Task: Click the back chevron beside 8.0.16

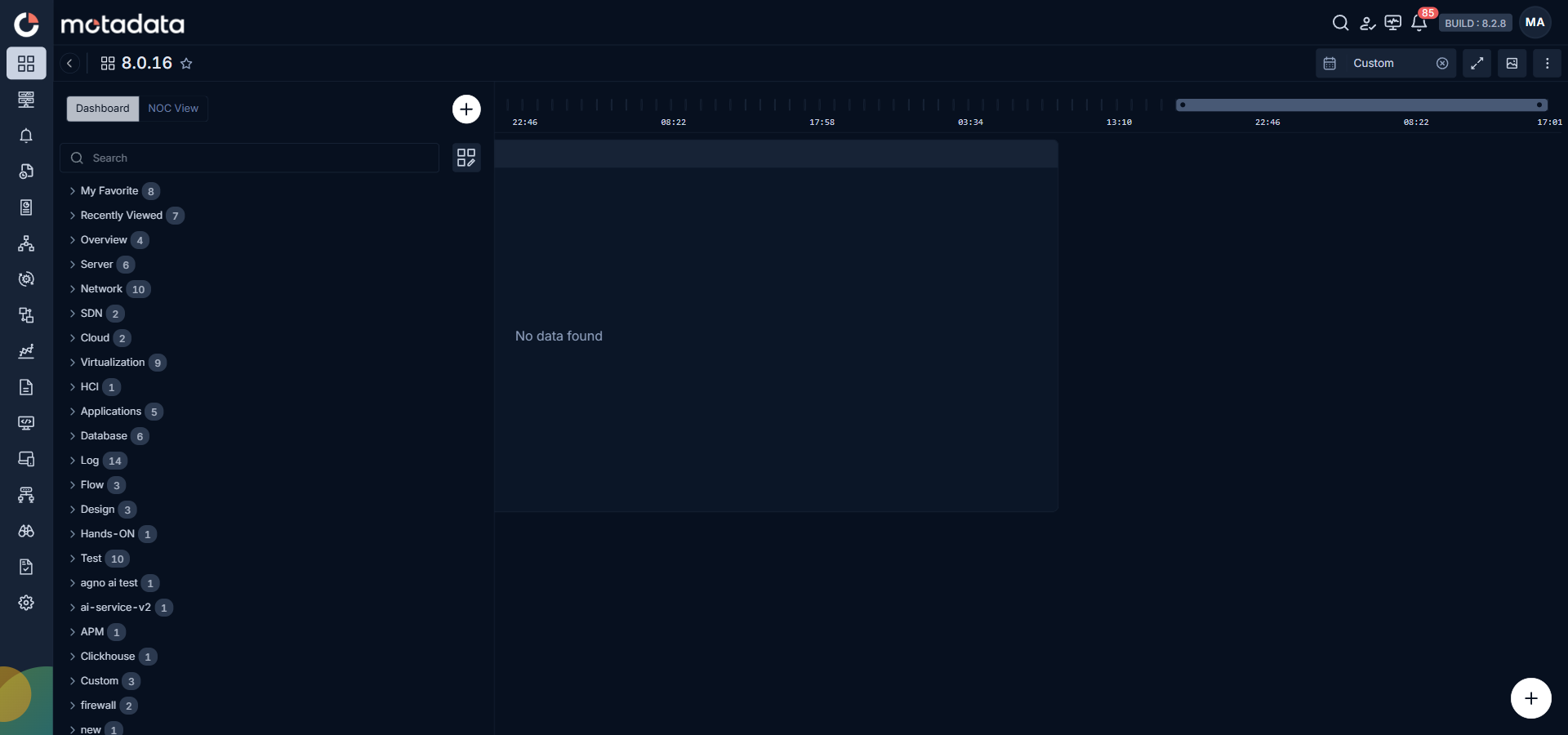Action: 69,63
